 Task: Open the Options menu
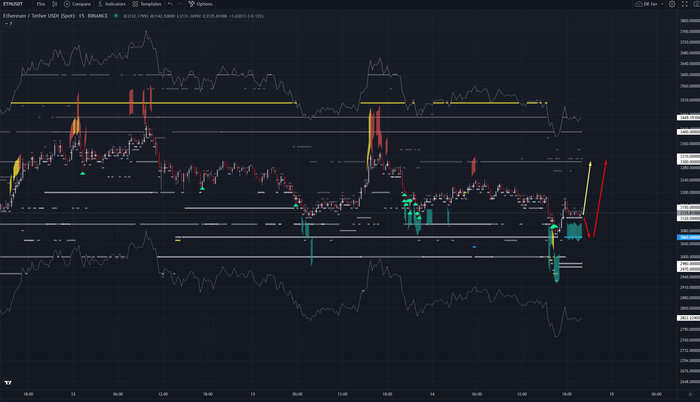coord(200,4)
